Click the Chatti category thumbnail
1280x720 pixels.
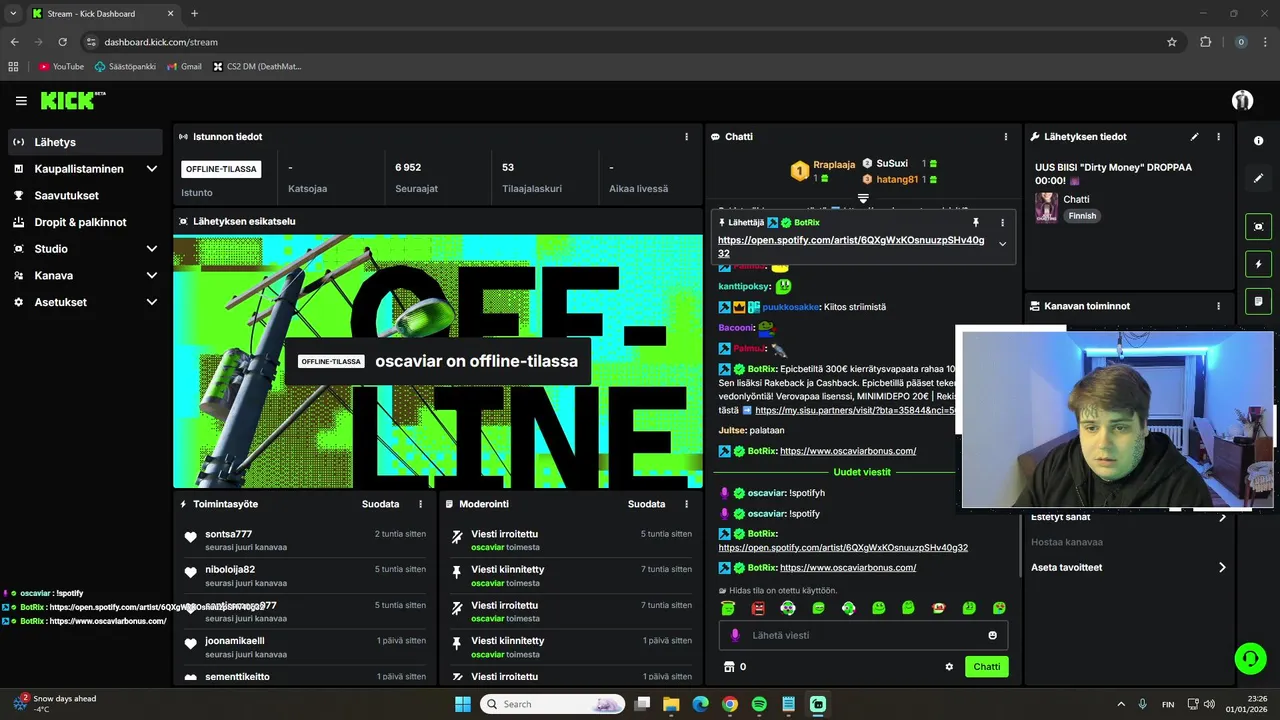pos(1046,207)
